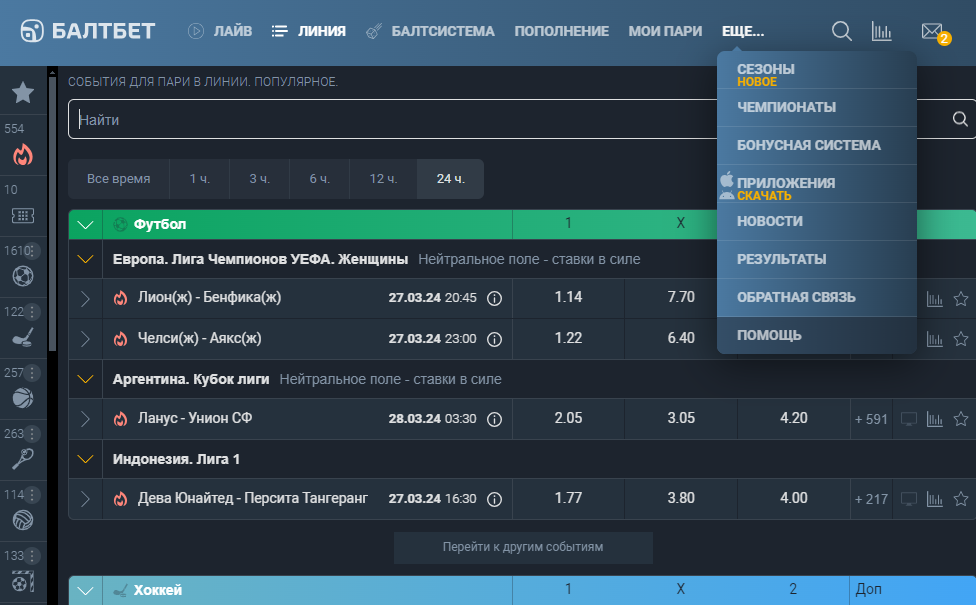Open favorites star in left sidebar

(23, 92)
